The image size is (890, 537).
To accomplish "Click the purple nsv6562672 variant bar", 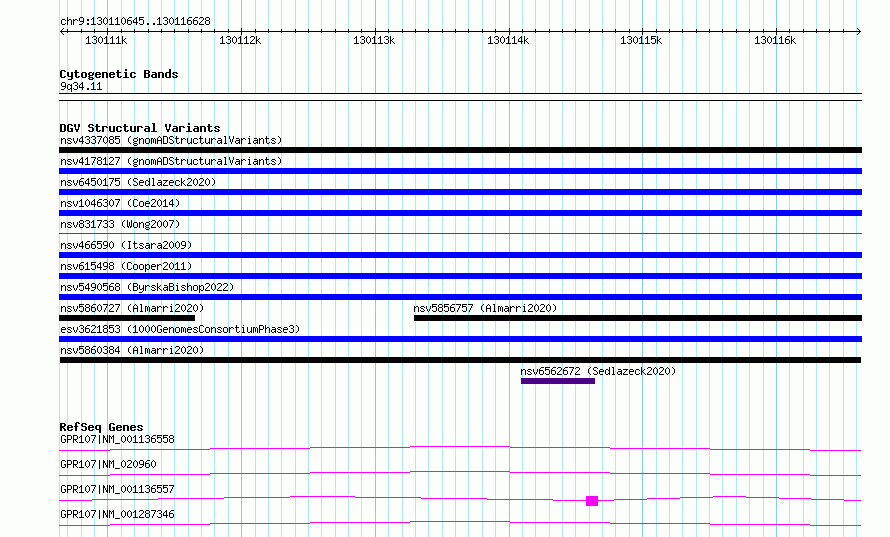I will tap(558, 381).
